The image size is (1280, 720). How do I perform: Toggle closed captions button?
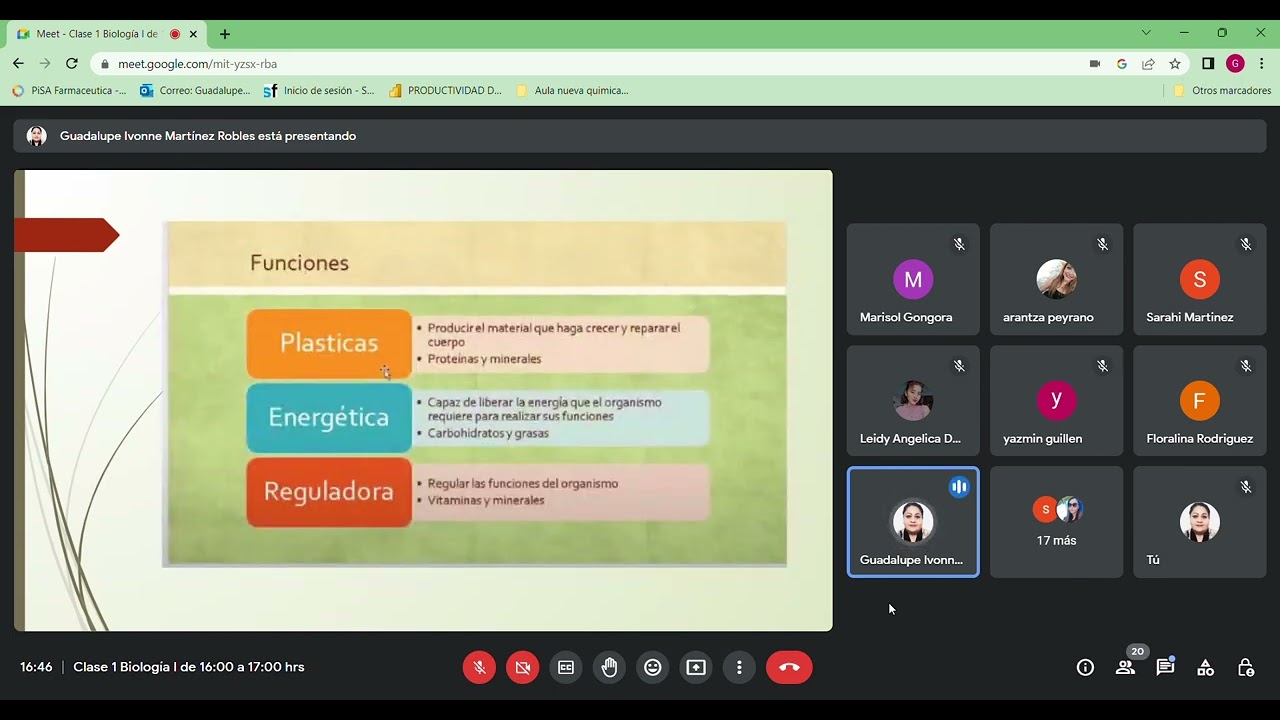point(566,667)
